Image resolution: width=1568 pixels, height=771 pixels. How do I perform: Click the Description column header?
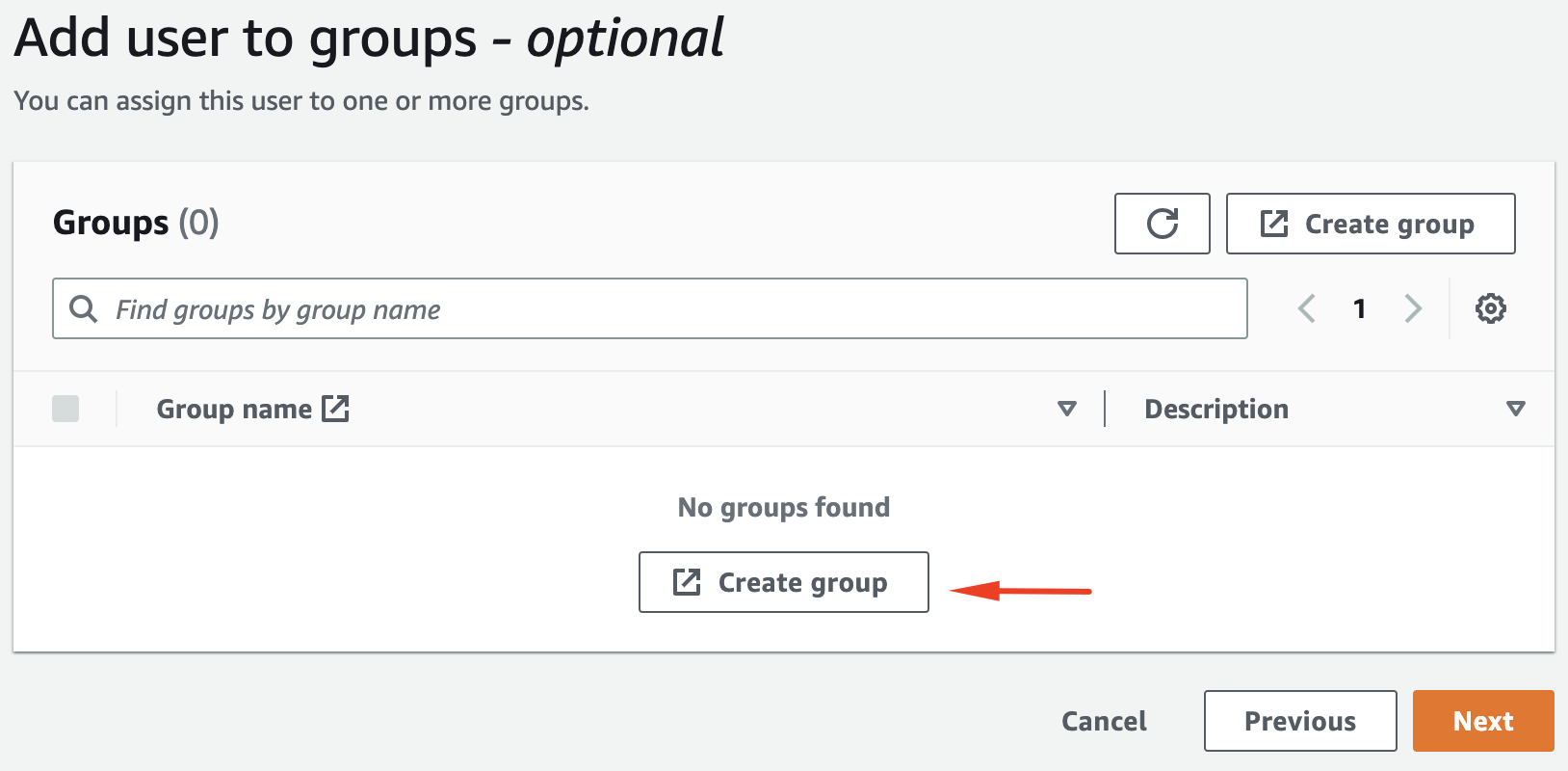coord(1215,409)
